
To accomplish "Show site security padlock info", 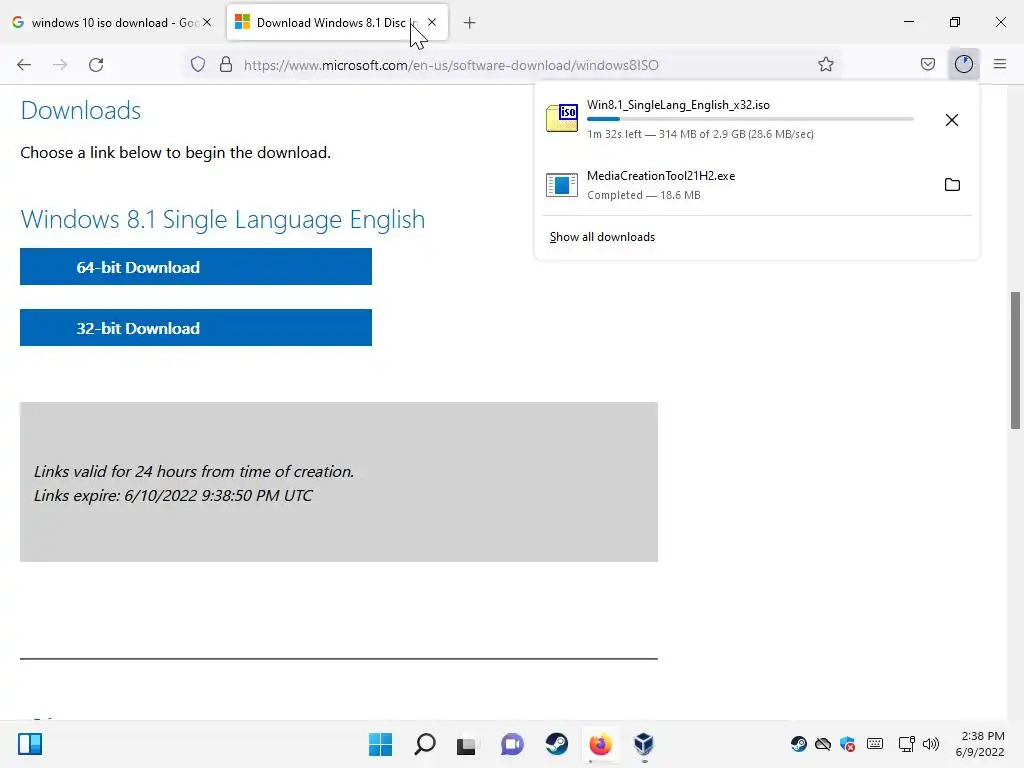I will 226,64.
